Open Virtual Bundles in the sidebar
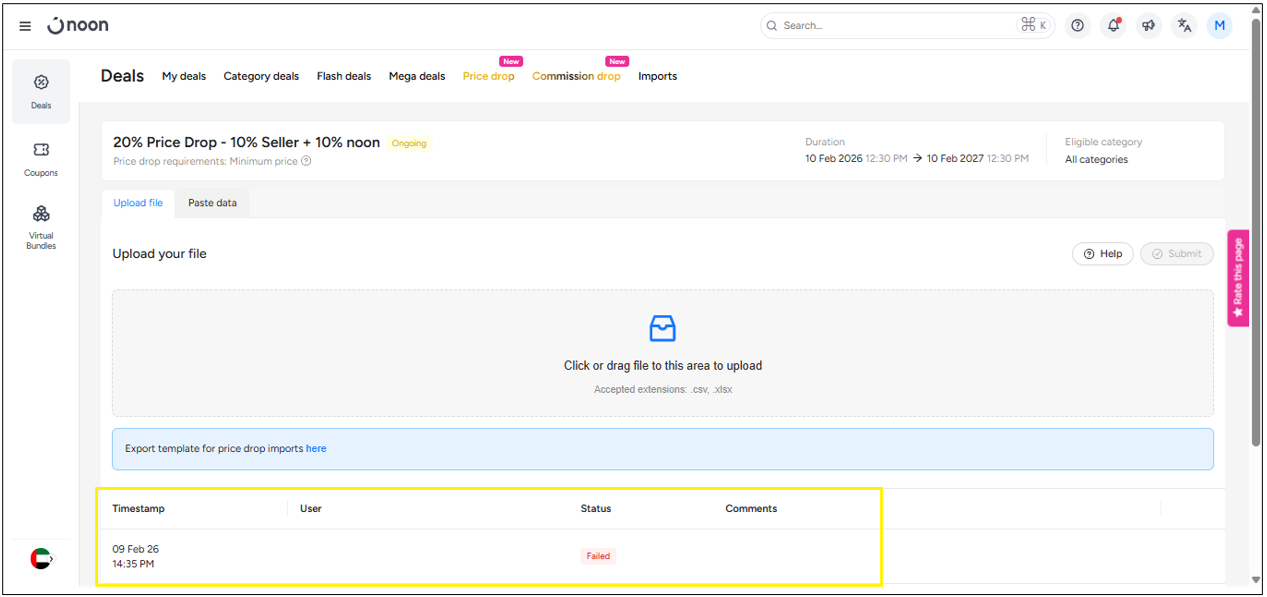1267x597 pixels. click(41, 226)
